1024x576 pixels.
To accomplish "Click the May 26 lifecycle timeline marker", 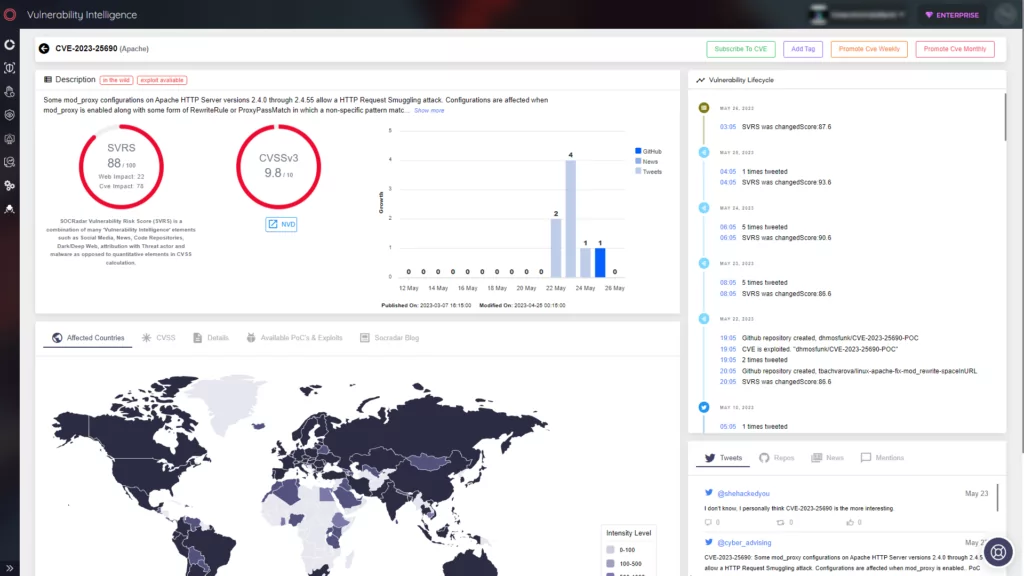I will (x=703, y=108).
